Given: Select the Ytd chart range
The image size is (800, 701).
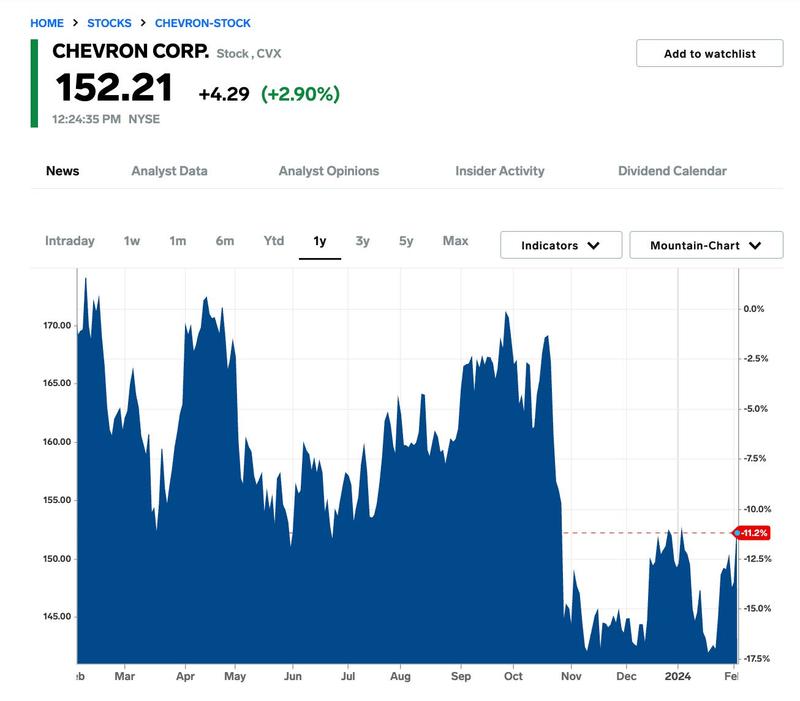Looking at the screenshot, I should 274,241.
